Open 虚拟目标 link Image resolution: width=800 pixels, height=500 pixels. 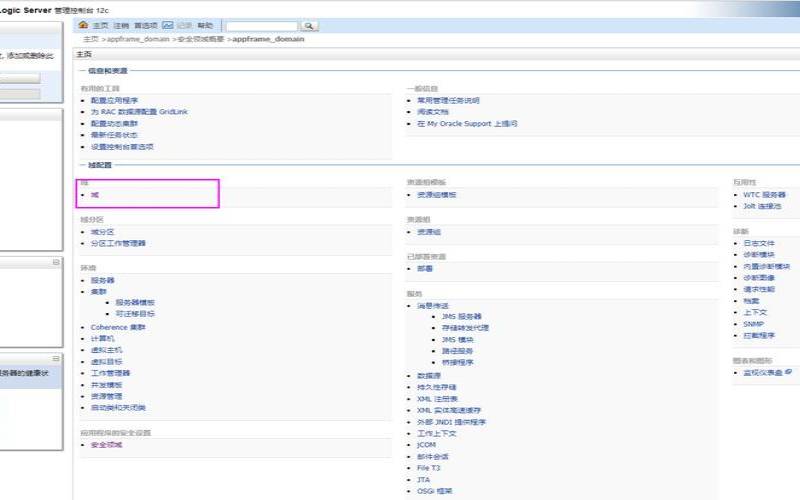pyautogui.click(x=107, y=362)
